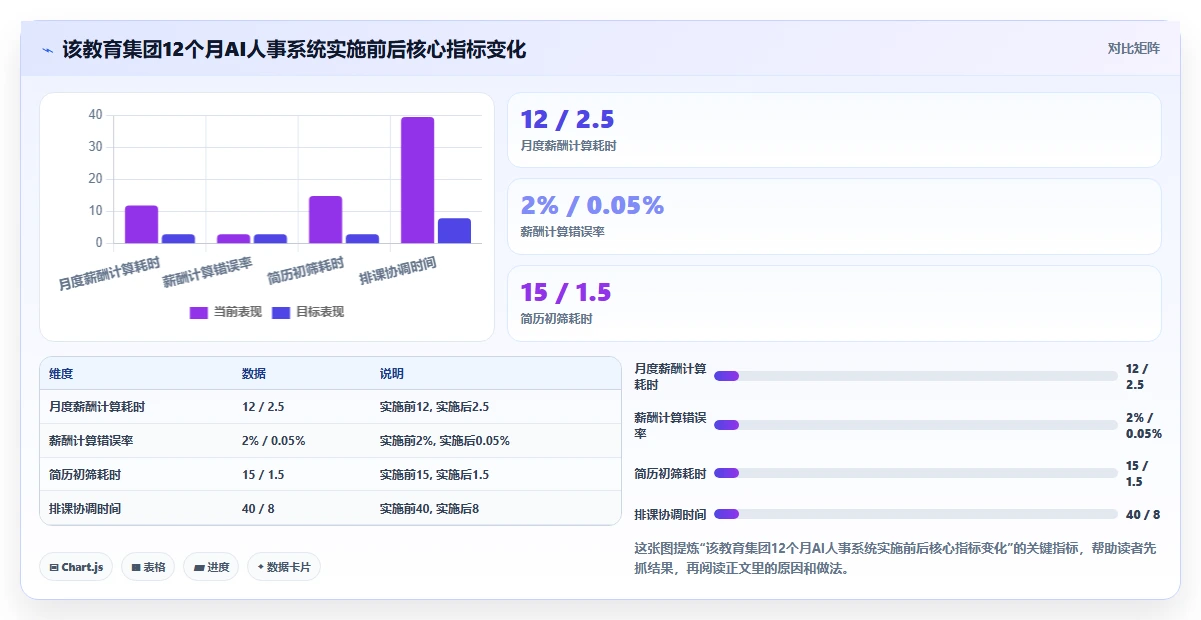Click the 简历初筛耗时 progress bar

click(x=916, y=473)
